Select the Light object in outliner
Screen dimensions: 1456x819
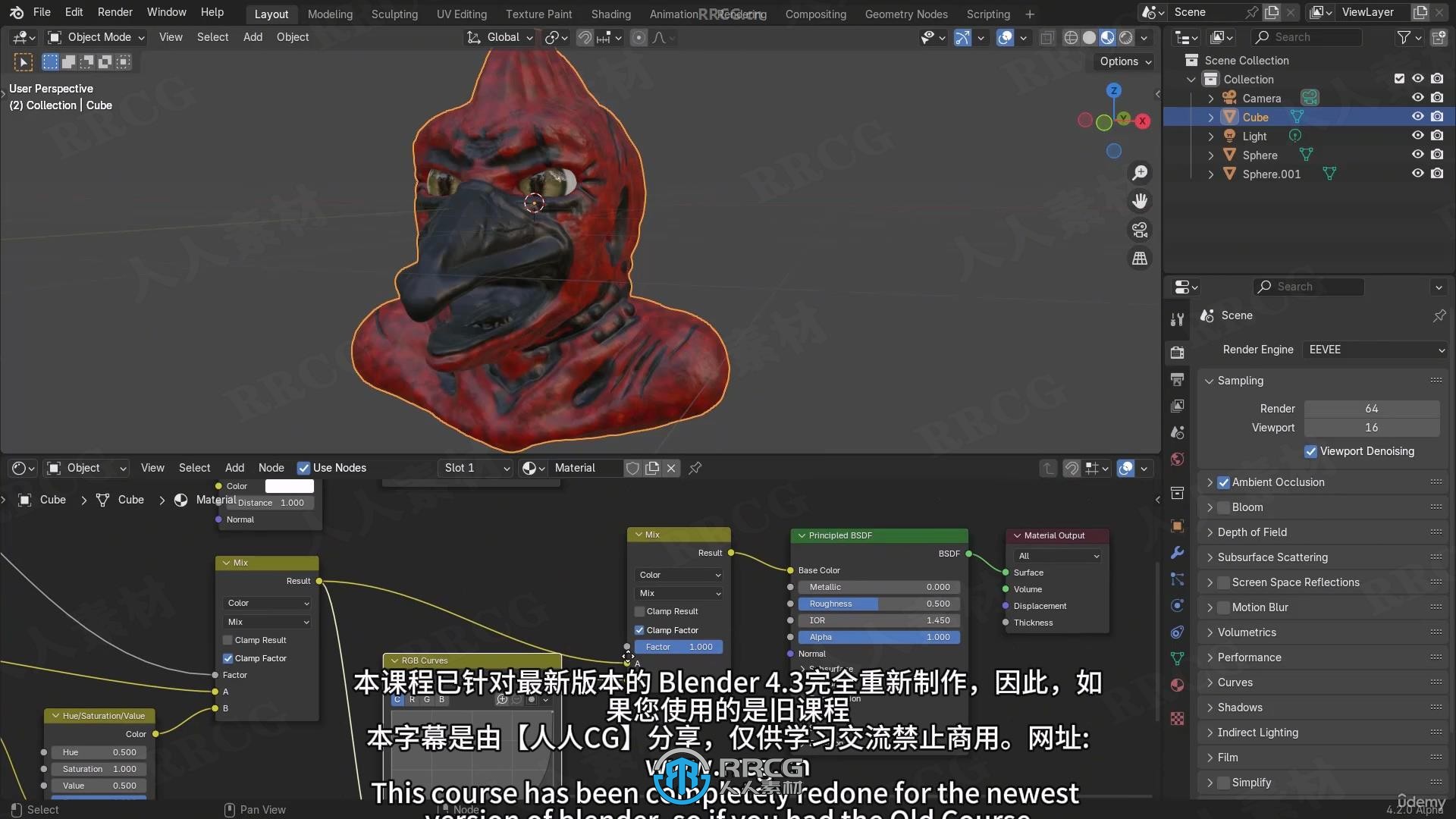[1254, 136]
